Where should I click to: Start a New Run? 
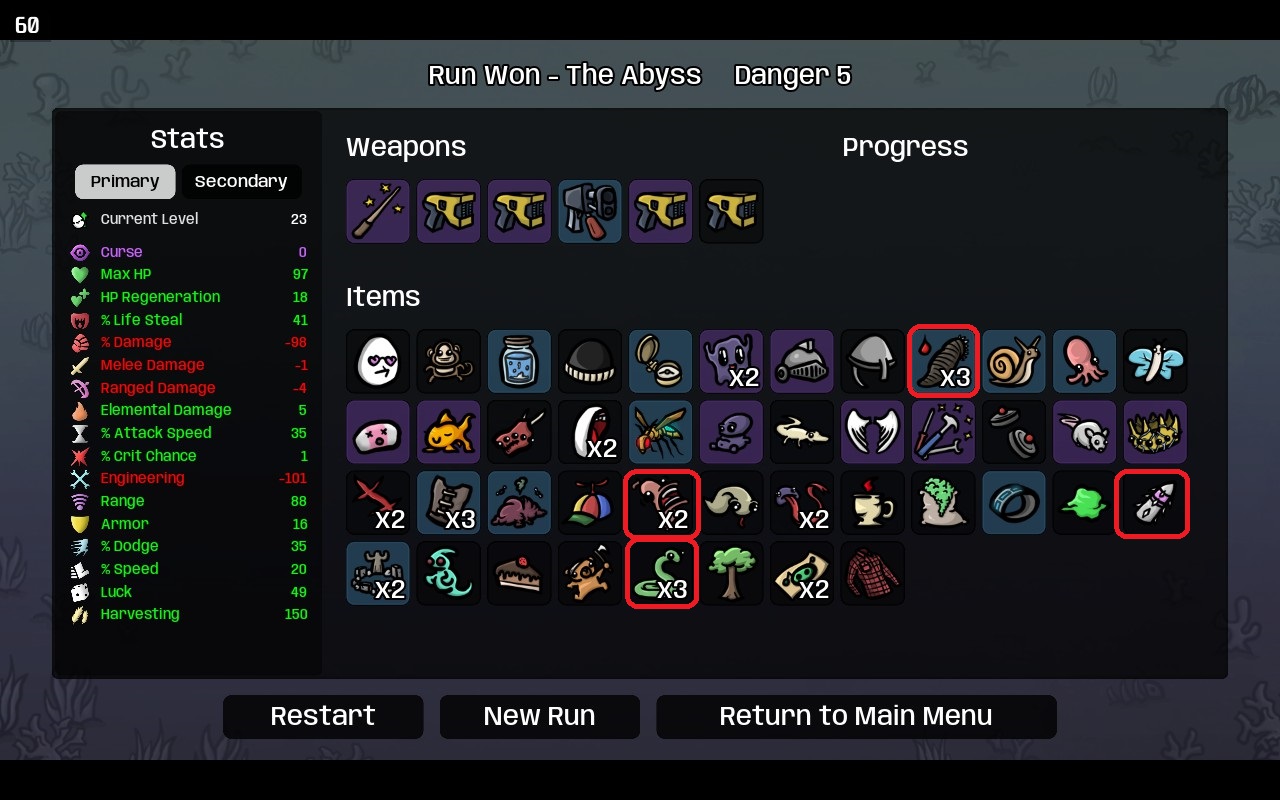[539, 716]
